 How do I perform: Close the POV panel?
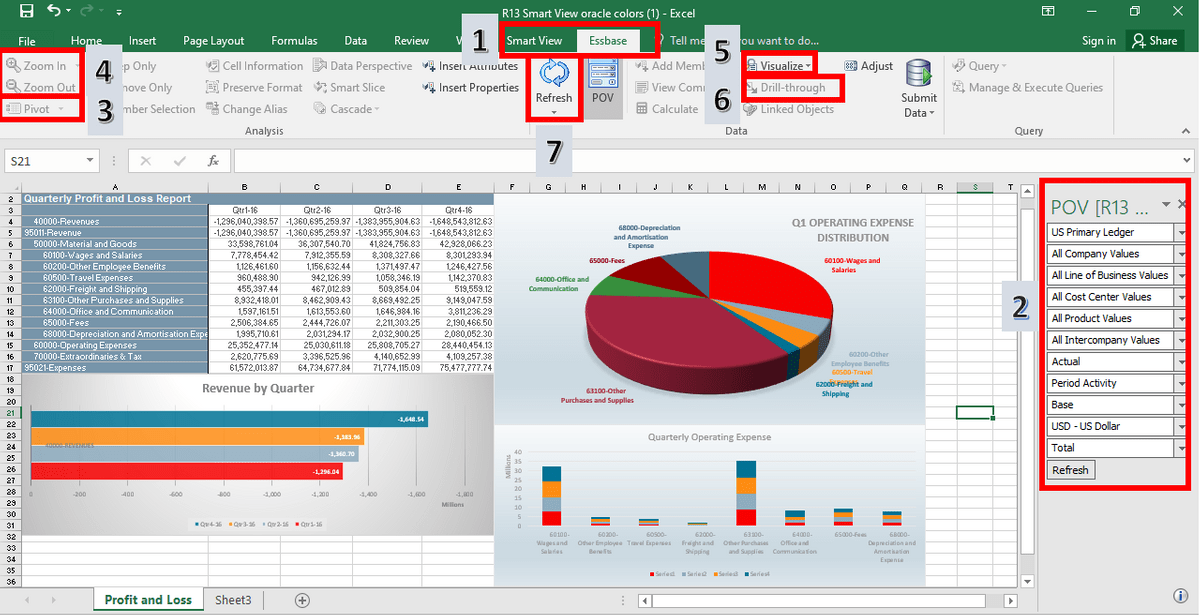tap(1183, 204)
